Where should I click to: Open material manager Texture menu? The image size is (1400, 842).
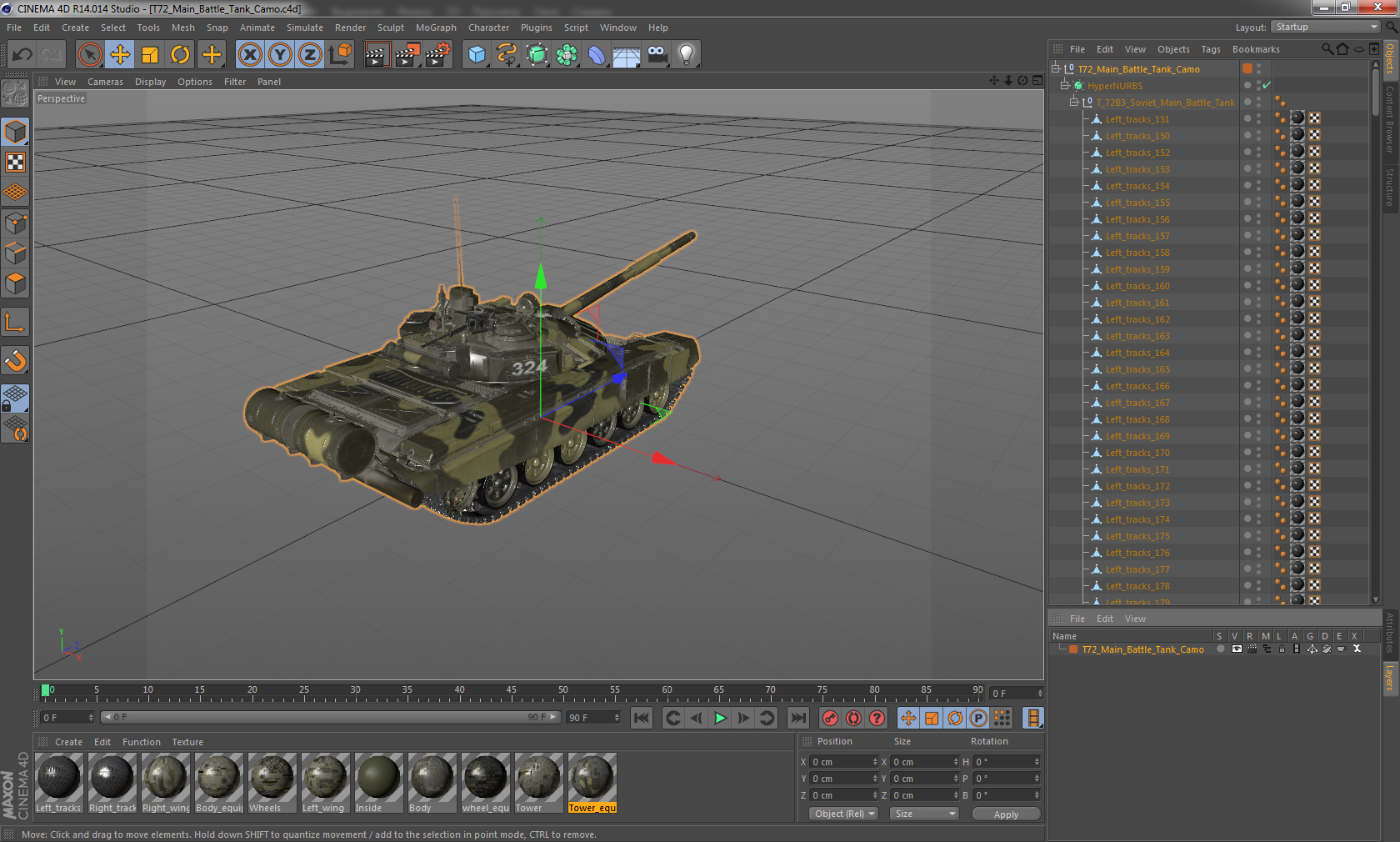click(x=187, y=742)
